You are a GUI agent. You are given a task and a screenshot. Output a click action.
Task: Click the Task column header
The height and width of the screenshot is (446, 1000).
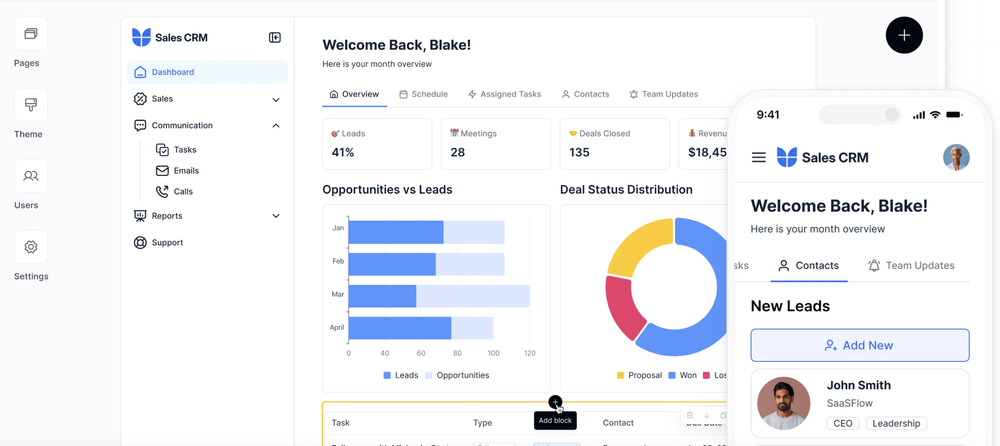tap(341, 422)
